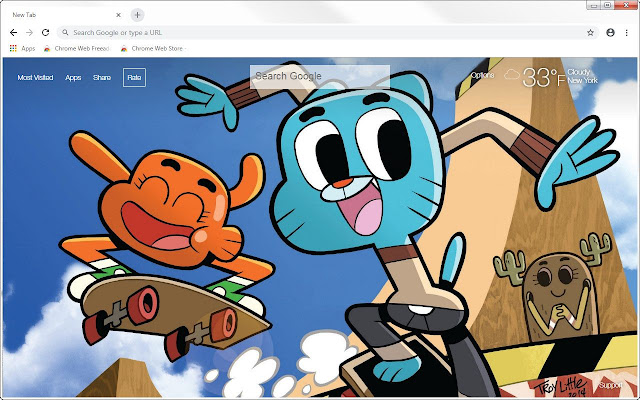Click the forward navigation arrow

click(x=29, y=33)
